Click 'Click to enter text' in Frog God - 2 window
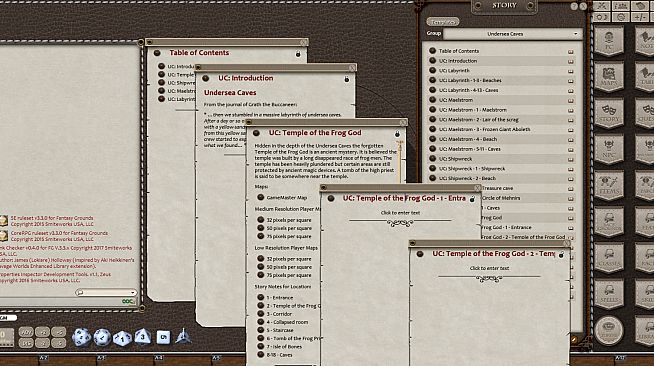Screen dimensions: 654x366 (489, 268)
